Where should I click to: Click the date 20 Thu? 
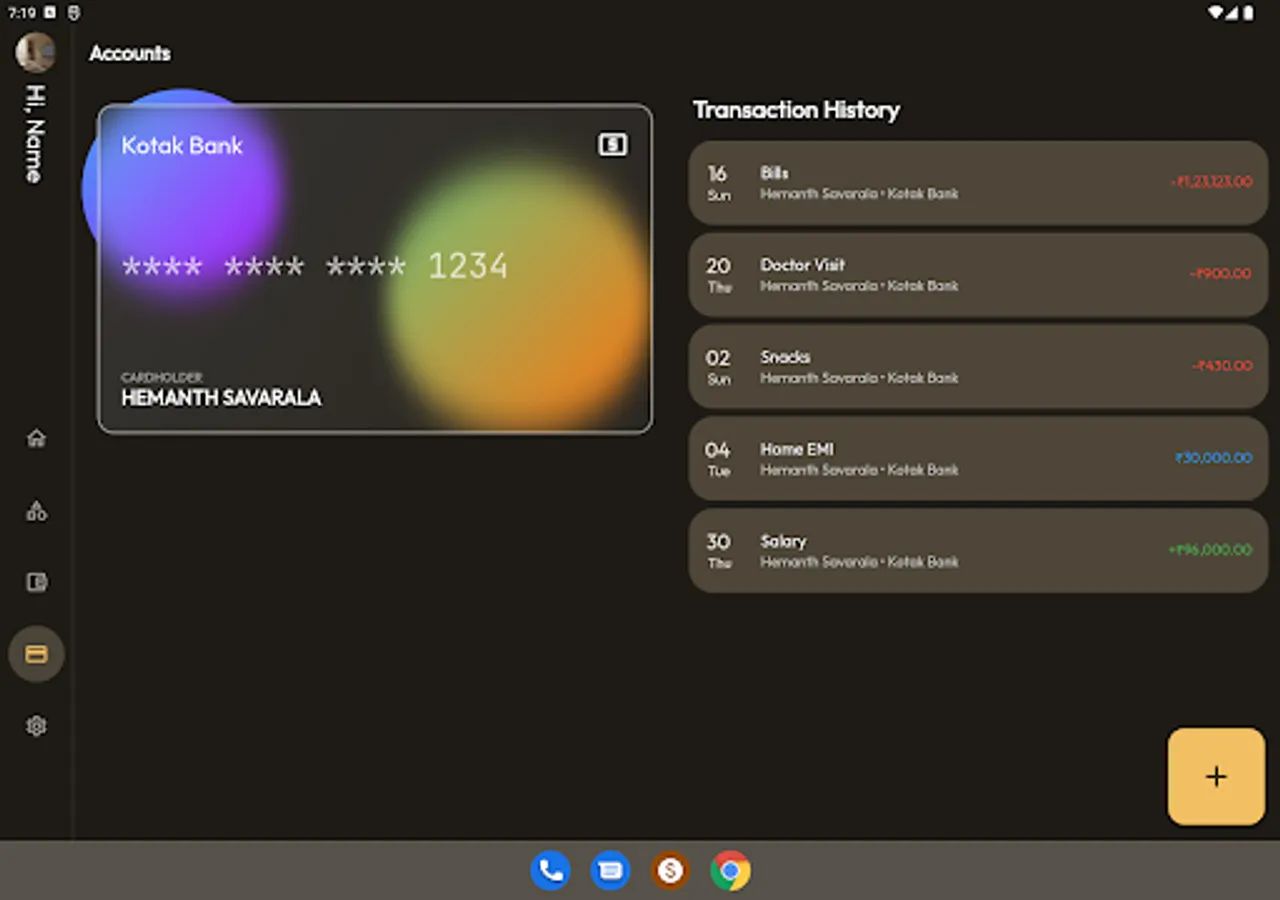718,275
